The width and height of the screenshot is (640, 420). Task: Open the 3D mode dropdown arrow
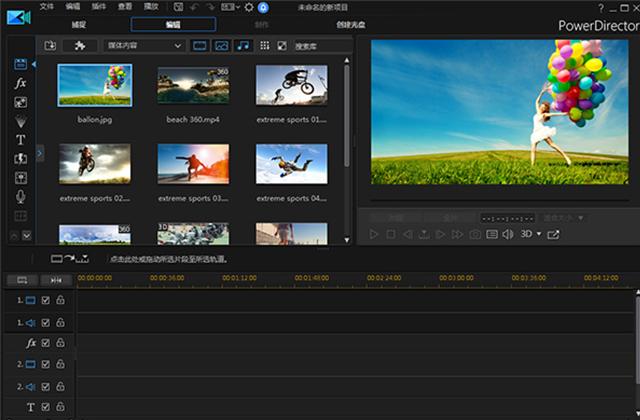click(x=539, y=234)
